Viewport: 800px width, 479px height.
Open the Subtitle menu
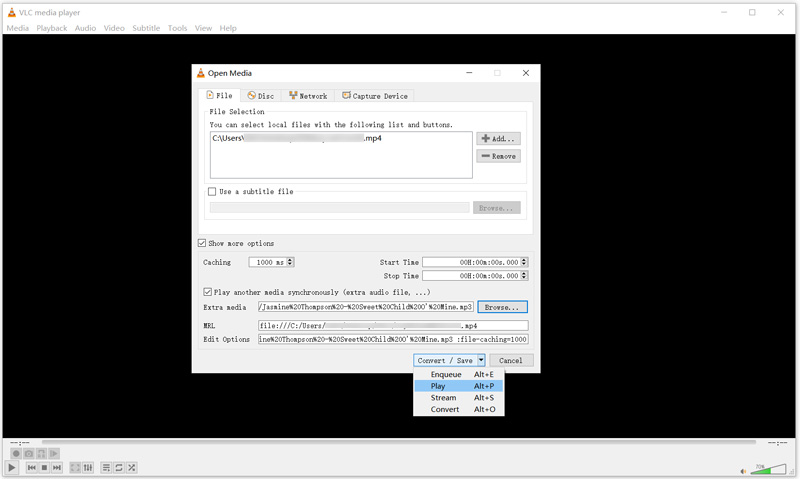coord(146,28)
